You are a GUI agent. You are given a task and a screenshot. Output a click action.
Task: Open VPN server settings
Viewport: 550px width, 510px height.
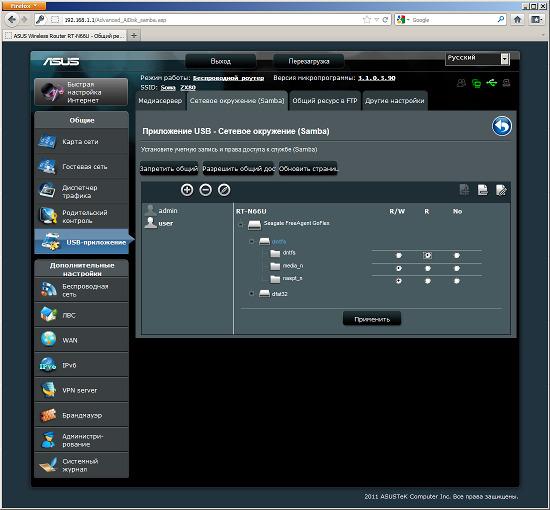pos(81,390)
